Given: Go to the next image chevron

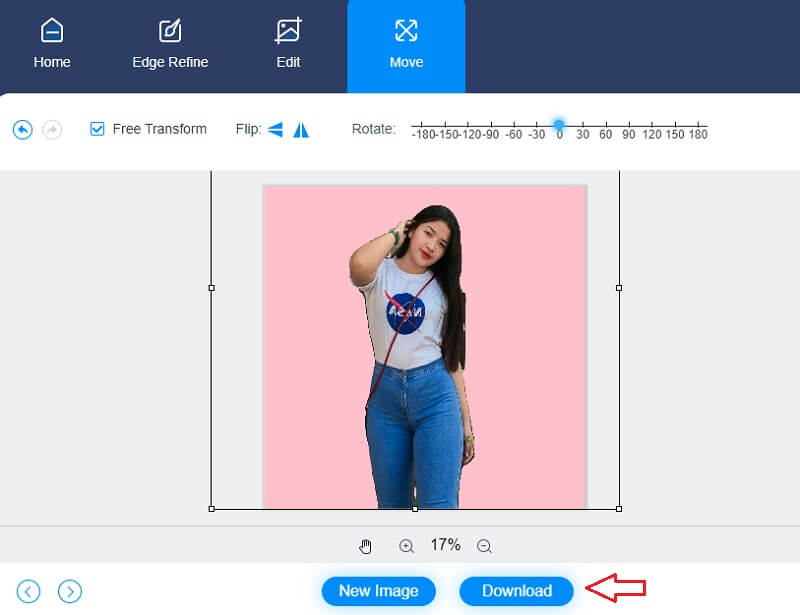Looking at the screenshot, I should [68, 591].
